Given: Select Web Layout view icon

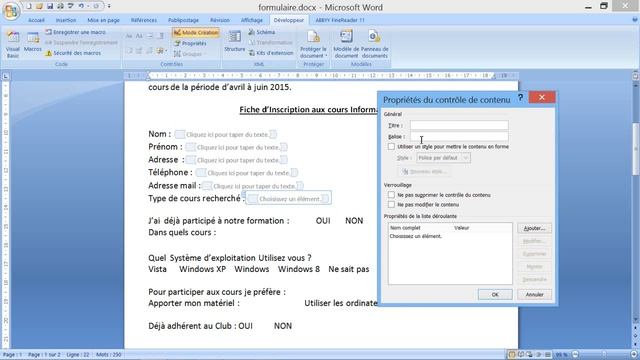Looking at the screenshot, I should click(x=530, y=354).
